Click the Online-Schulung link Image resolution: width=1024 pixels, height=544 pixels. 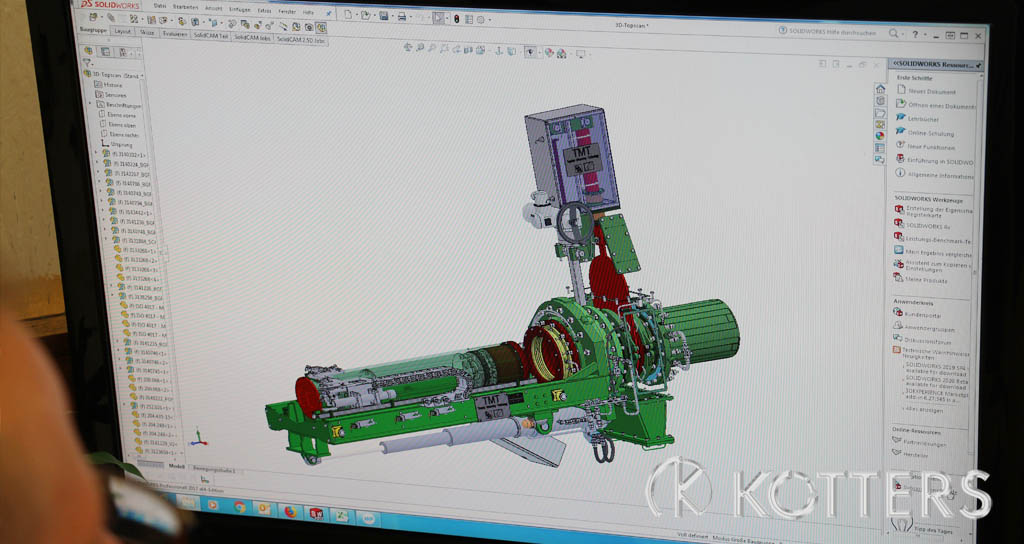pos(931,133)
